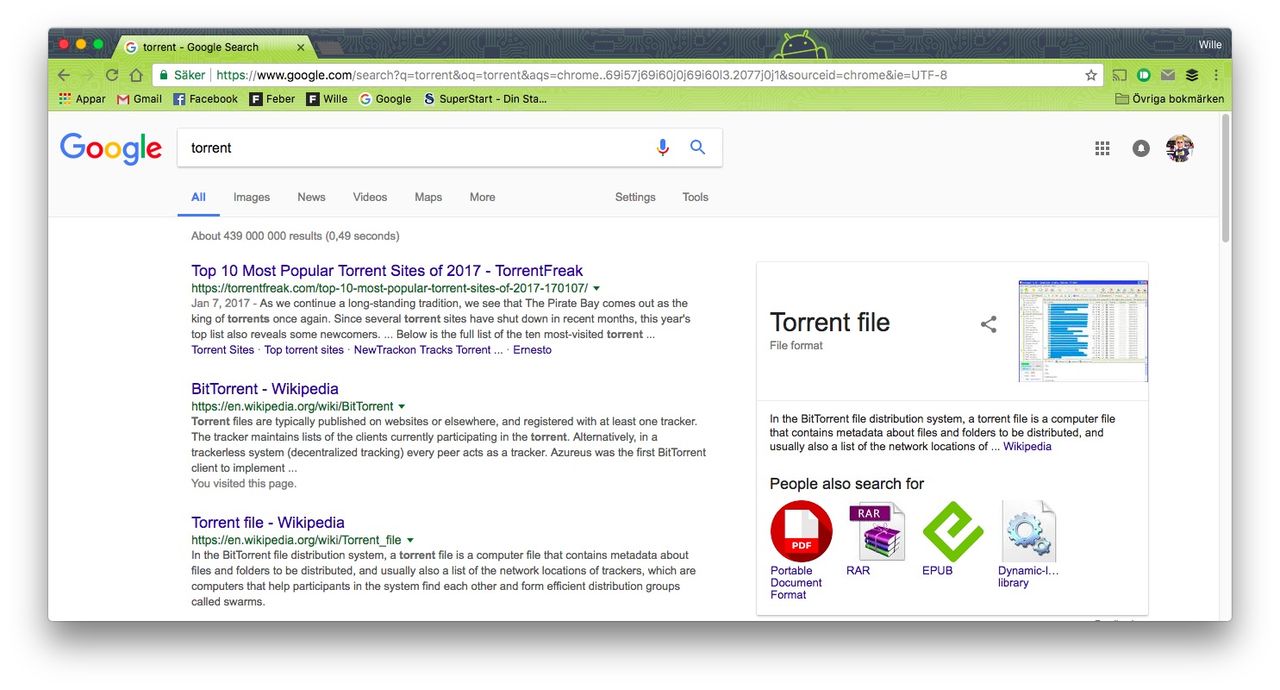Open the Gmail bookmark
This screenshot has width=1280, height=690.
click(139, 99)
